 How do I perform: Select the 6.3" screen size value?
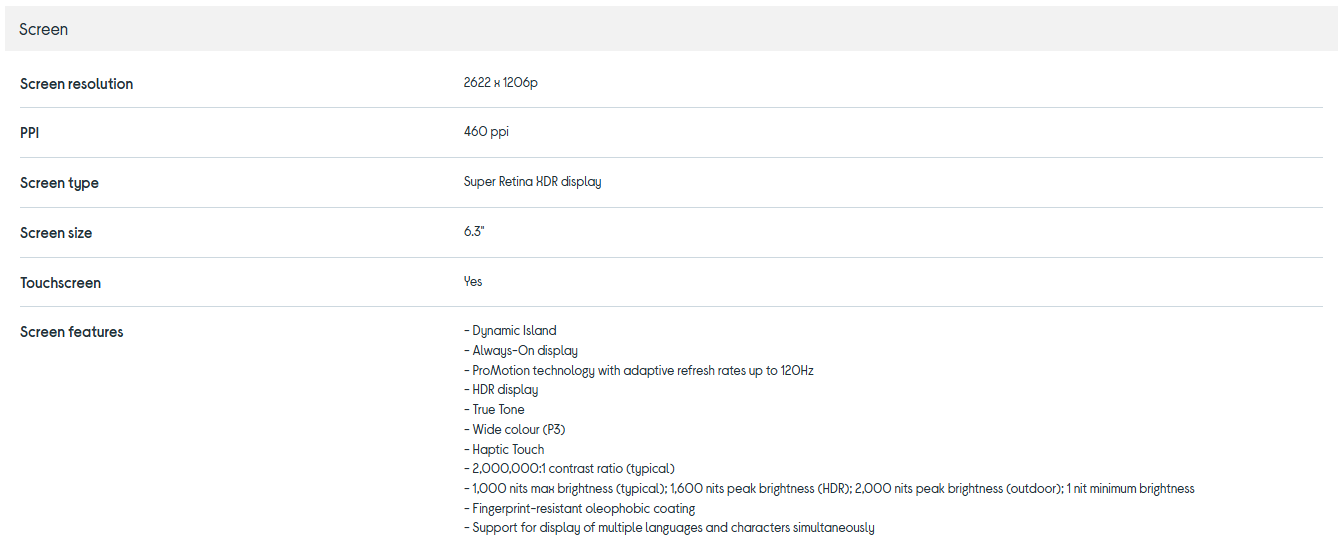474,232
